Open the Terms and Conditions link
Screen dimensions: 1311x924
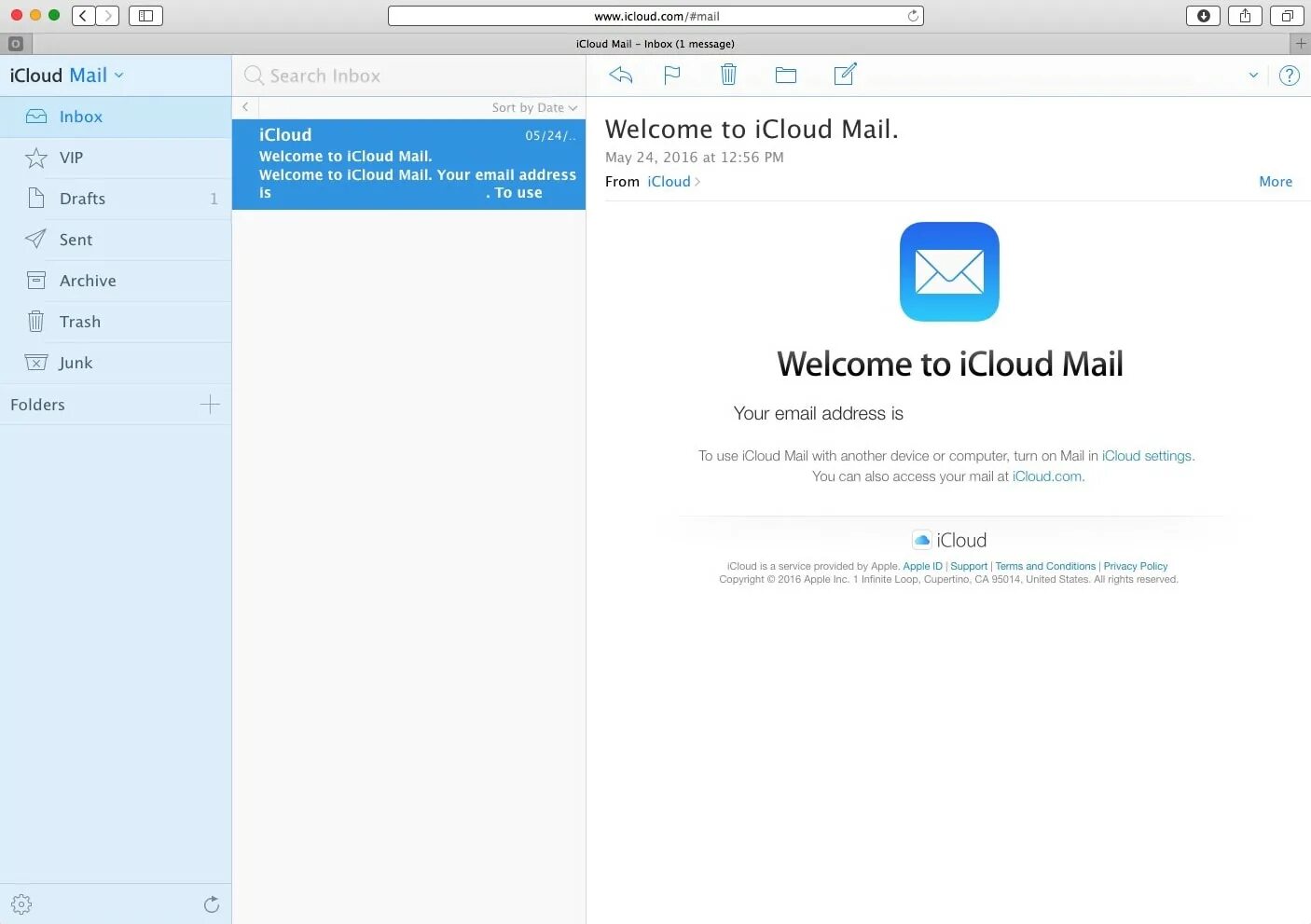(1045, 566)
